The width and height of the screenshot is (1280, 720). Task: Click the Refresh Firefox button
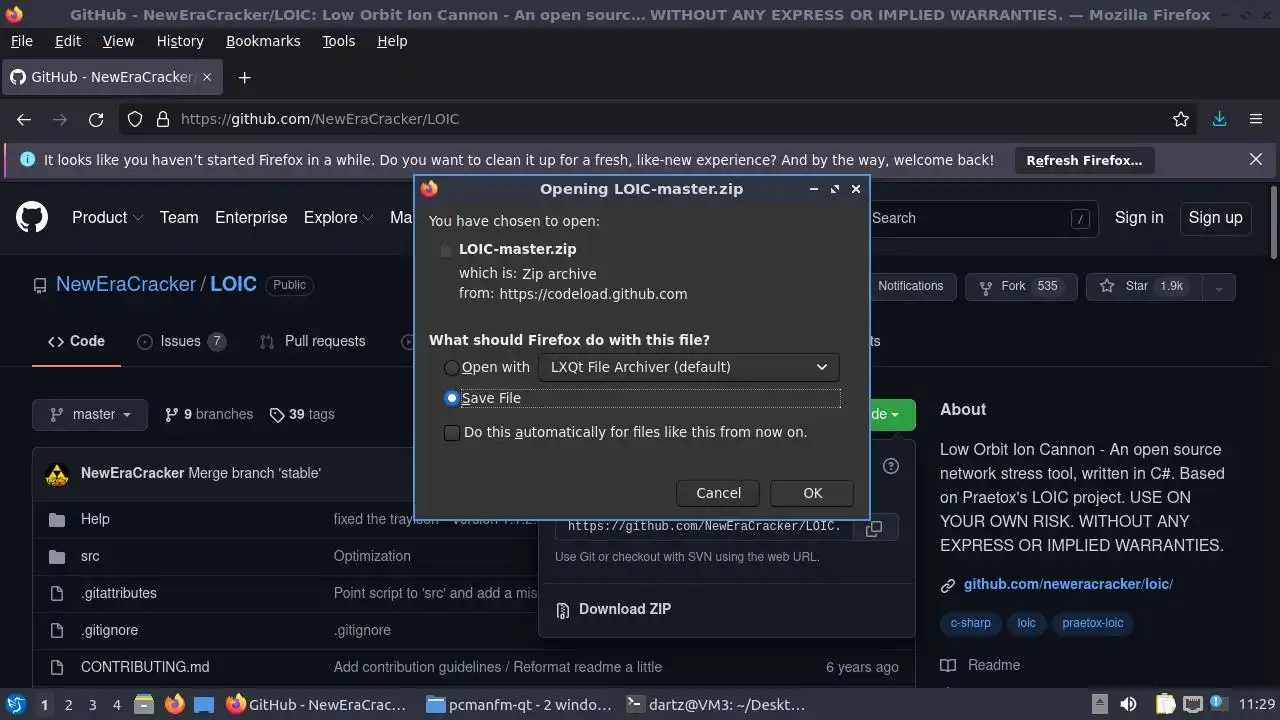(1084, 160)
